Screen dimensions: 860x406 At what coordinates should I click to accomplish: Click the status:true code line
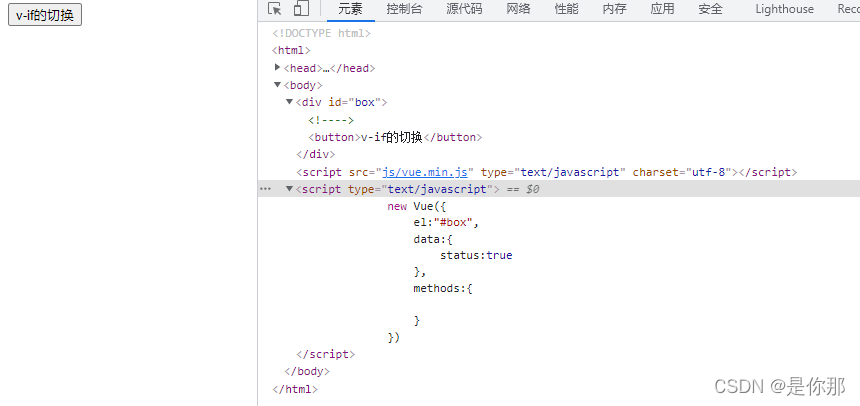[x=476, y=255]
